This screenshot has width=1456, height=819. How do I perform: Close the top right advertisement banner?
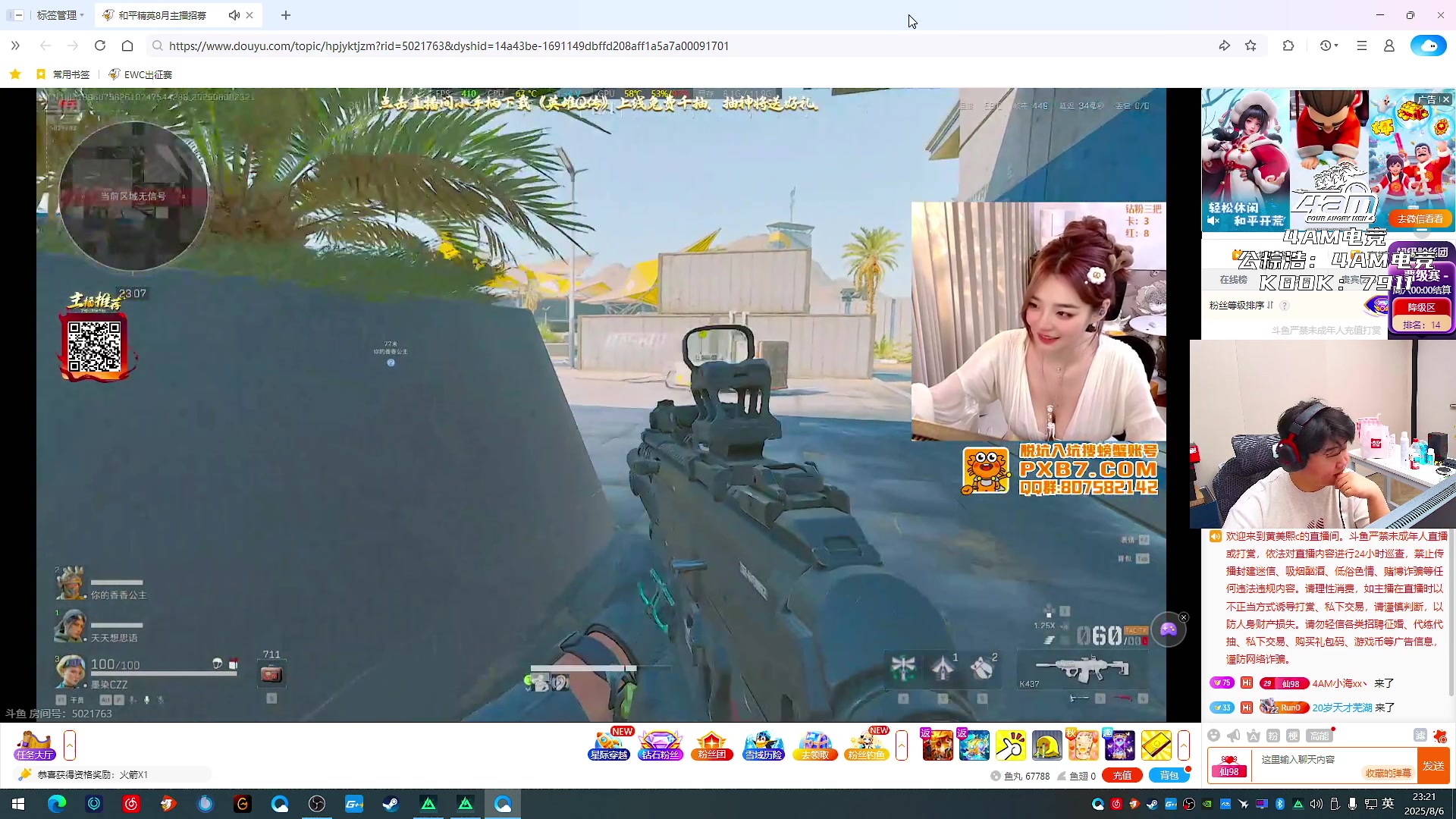1445,99
